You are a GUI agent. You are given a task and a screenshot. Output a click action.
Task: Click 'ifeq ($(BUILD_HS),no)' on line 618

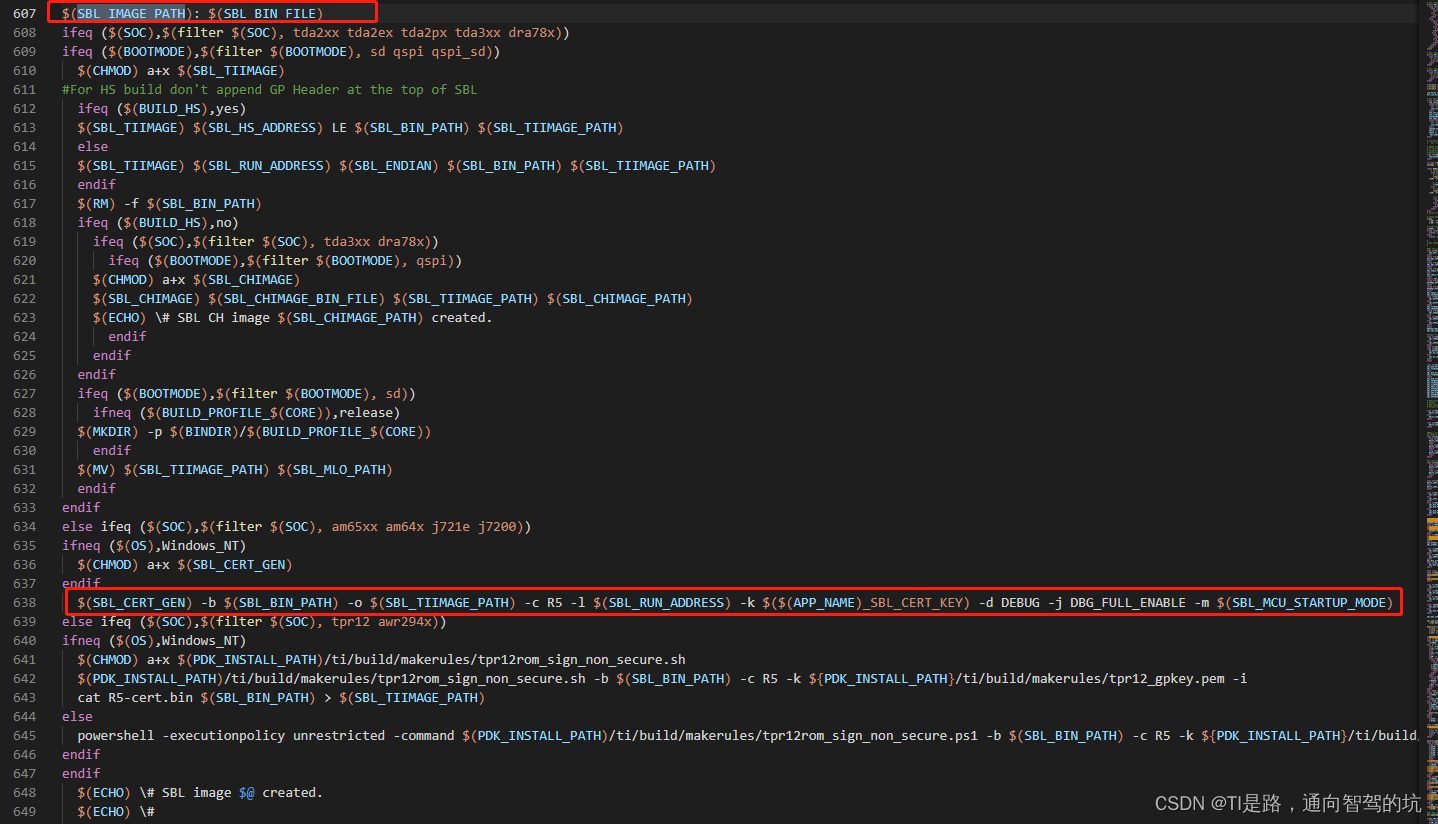157,222
